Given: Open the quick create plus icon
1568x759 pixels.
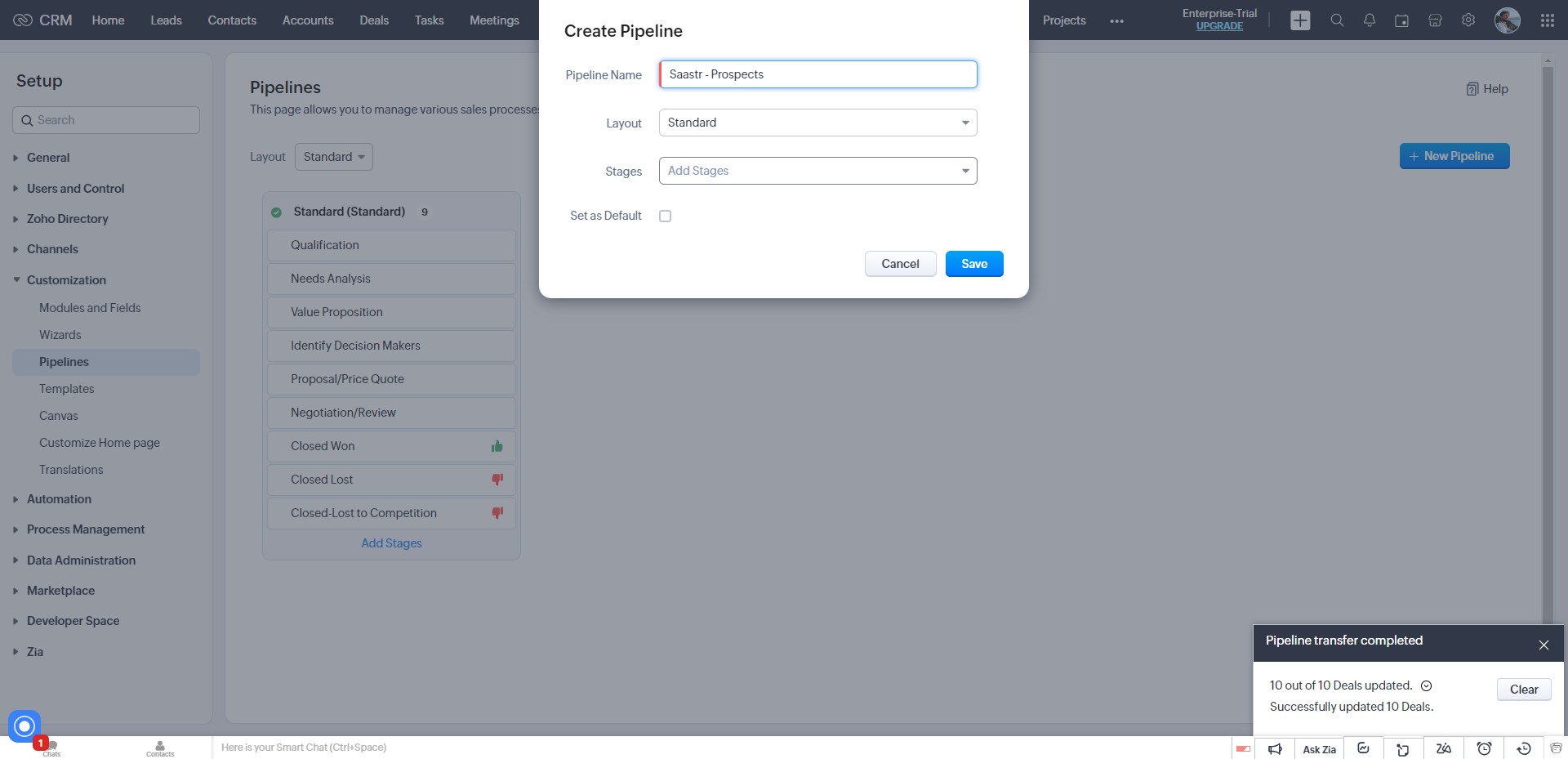Looking at the screenshot, I should pyautogui.click(x=1300, y=20).
